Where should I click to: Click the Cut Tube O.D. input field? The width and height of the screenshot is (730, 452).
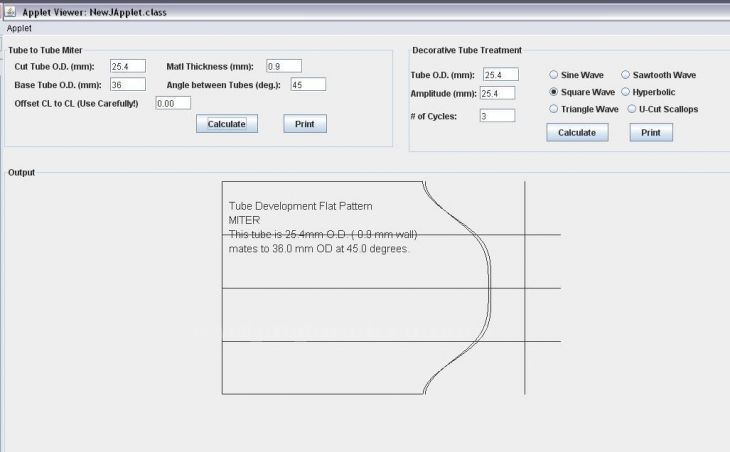[x=128, y=66]
